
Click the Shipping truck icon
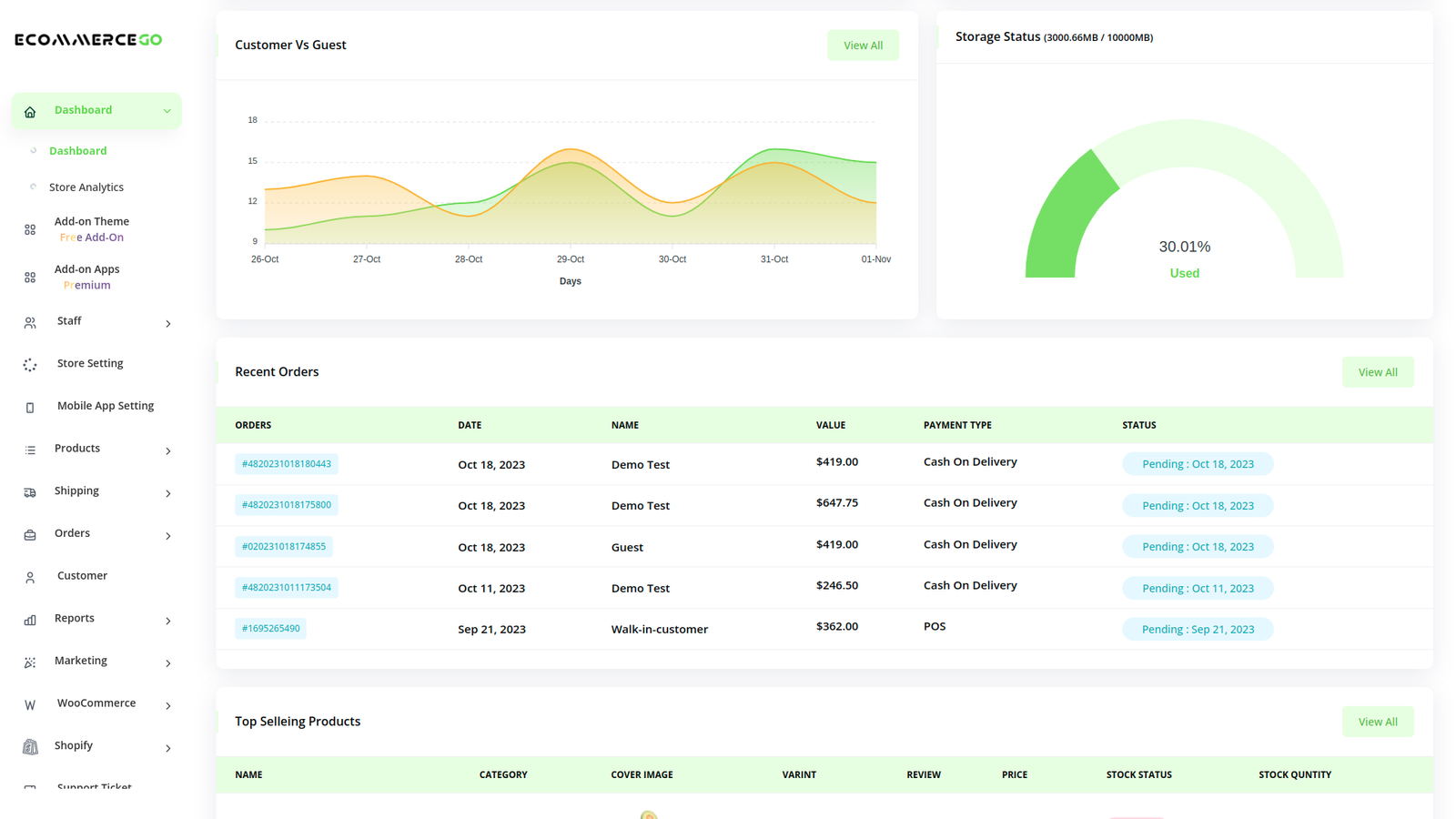(x=30, y=492)
